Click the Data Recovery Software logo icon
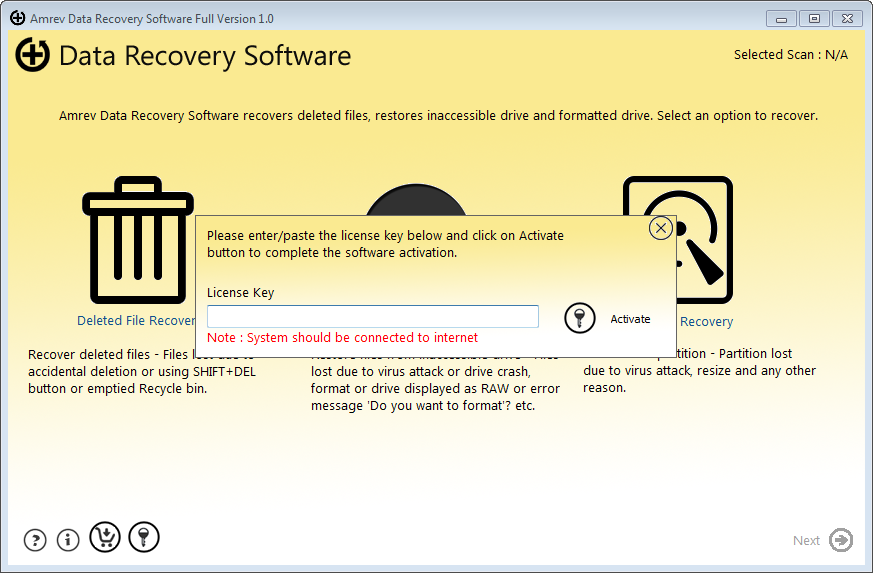 click(32, 55)
